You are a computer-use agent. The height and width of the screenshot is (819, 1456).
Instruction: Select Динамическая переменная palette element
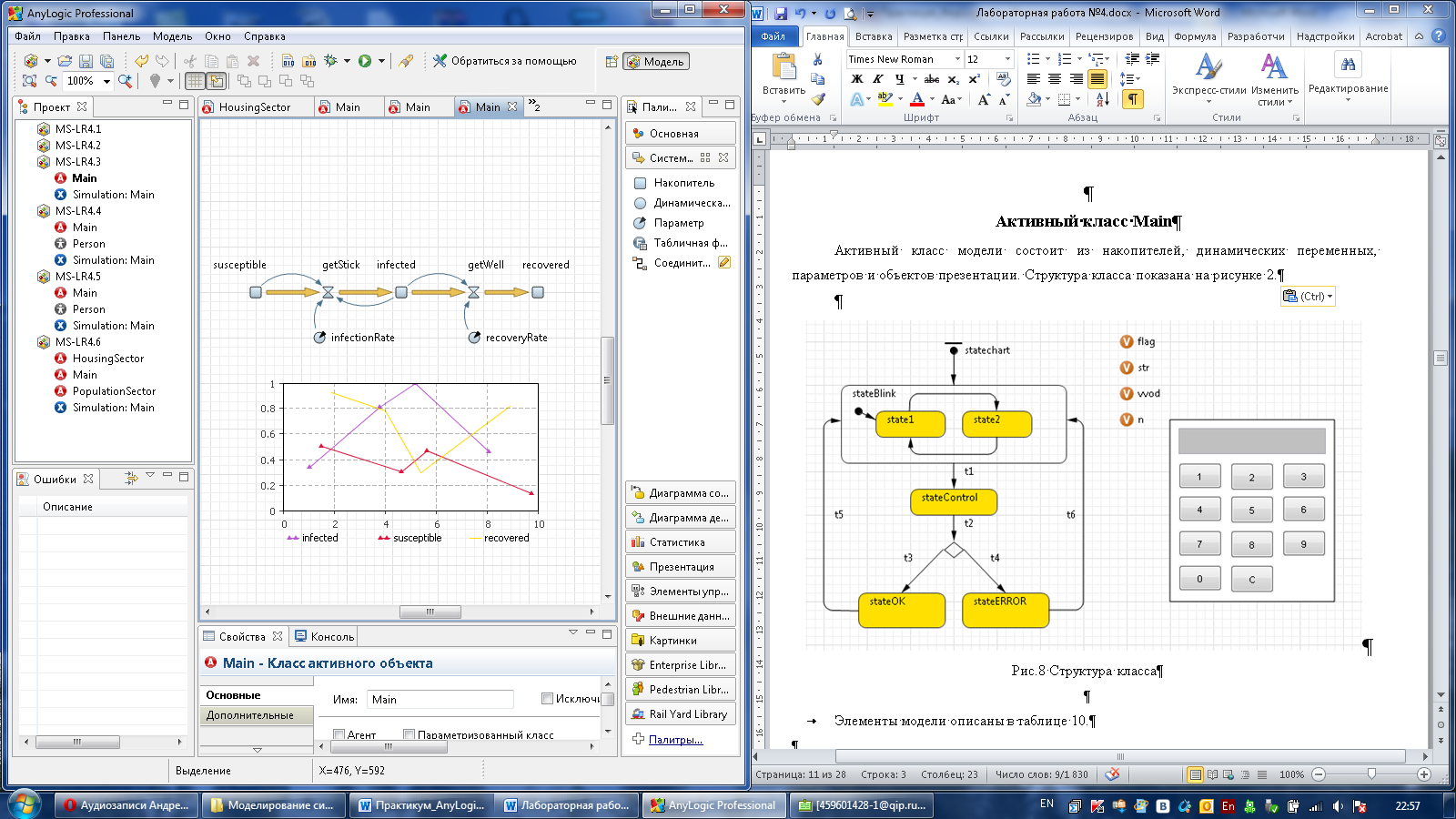click(682, 202)
